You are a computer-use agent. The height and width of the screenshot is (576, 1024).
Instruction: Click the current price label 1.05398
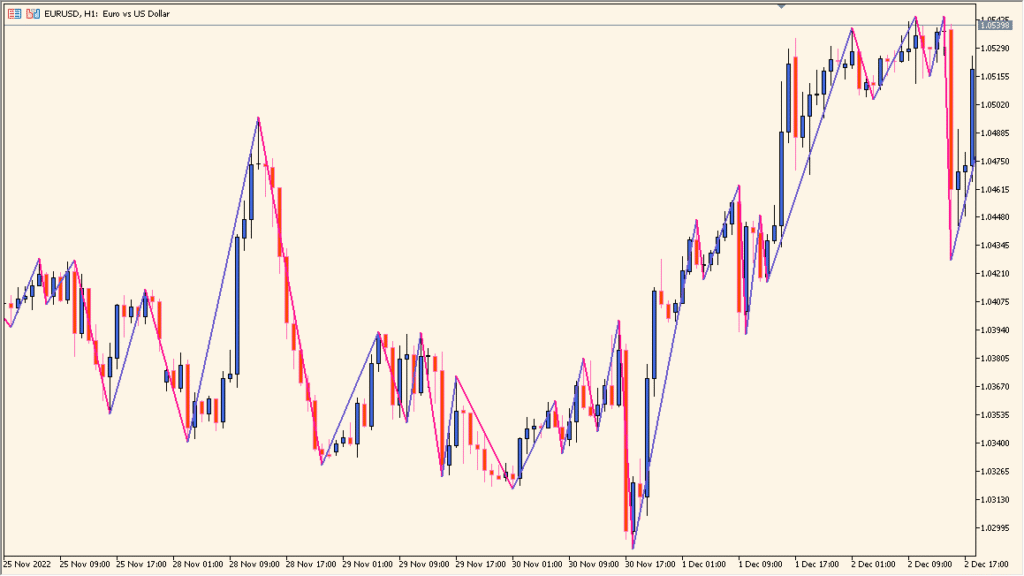click(x=996, y=25)
